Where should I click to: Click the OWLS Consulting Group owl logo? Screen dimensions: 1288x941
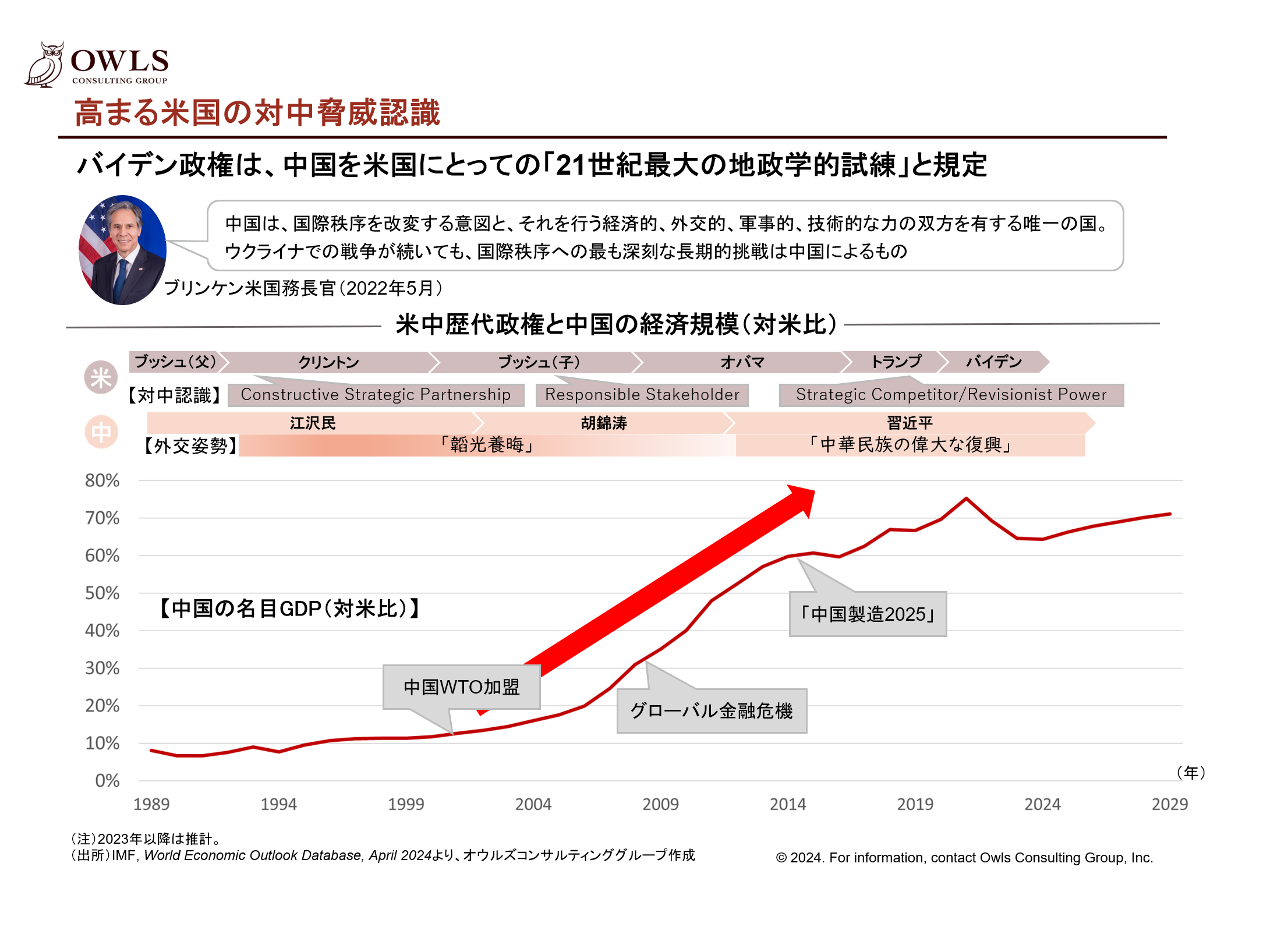(96, 64)
